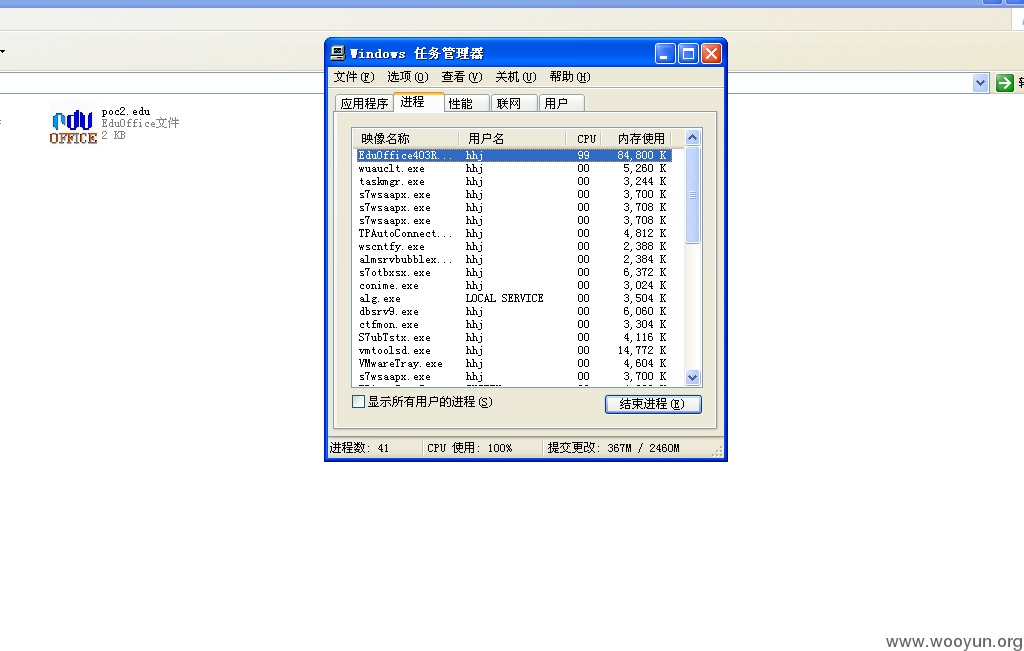The image size is (1024, 651).
Task: Click the process list scroll down arrow
Action: 692,377
